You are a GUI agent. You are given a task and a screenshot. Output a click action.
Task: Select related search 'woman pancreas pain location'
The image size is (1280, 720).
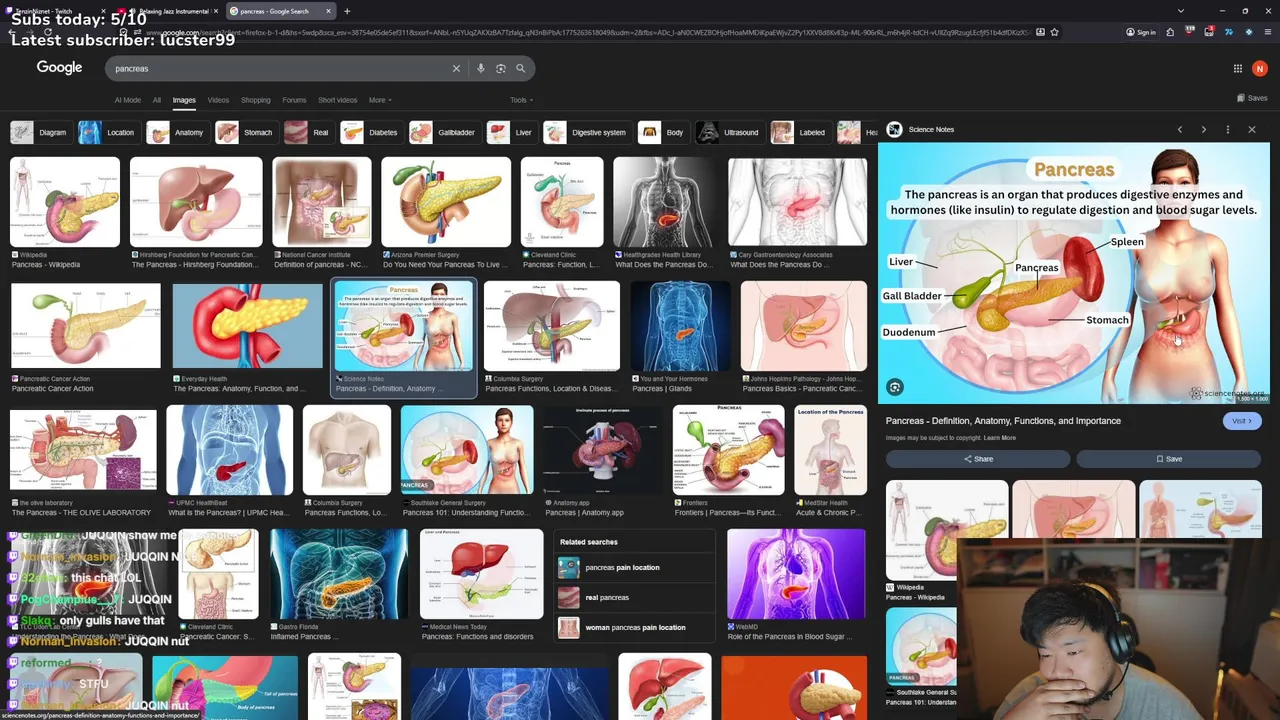(634, 627)
